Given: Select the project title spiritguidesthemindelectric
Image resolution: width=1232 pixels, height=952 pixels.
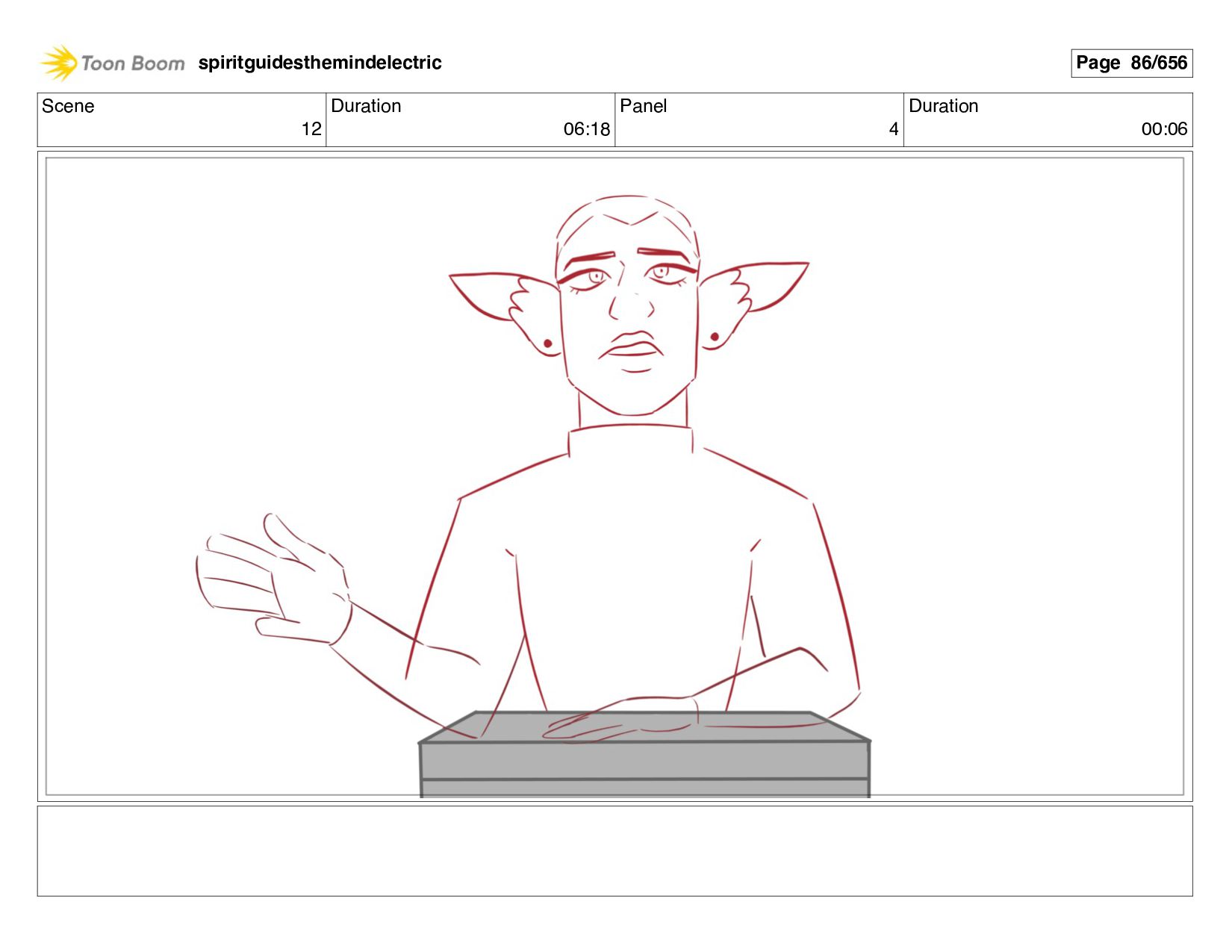Looking at the screenshot, I should [x=320, y=63].
